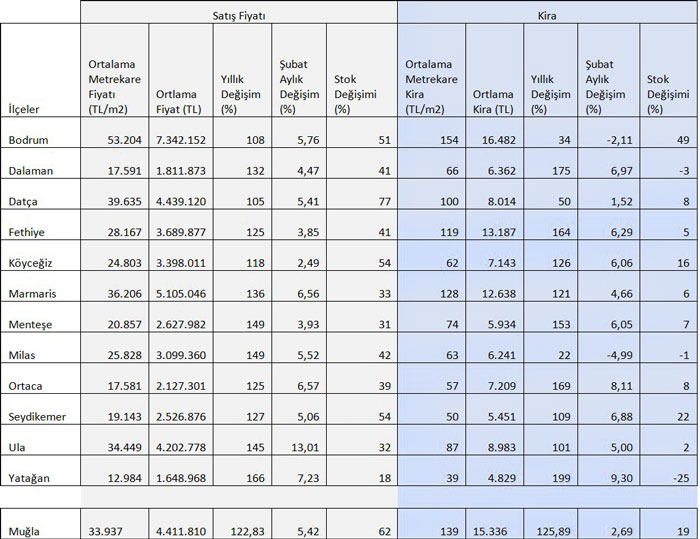Click the Ortalama Metrekare Fiyatı column header
The image size is (700, 539).
click(x=114, y=87)
